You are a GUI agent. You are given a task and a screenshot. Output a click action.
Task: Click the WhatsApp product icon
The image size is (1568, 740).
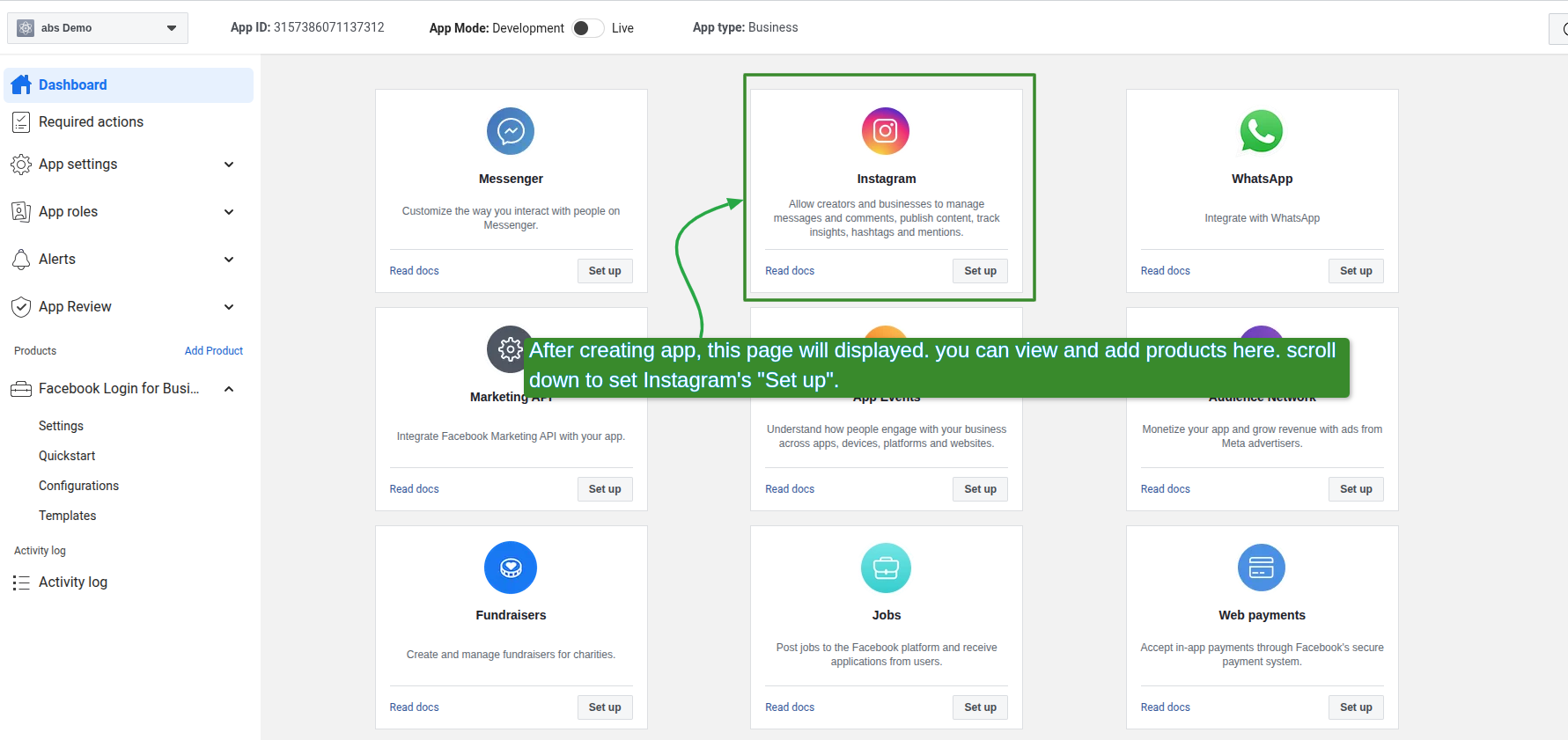coord(1262,131)
